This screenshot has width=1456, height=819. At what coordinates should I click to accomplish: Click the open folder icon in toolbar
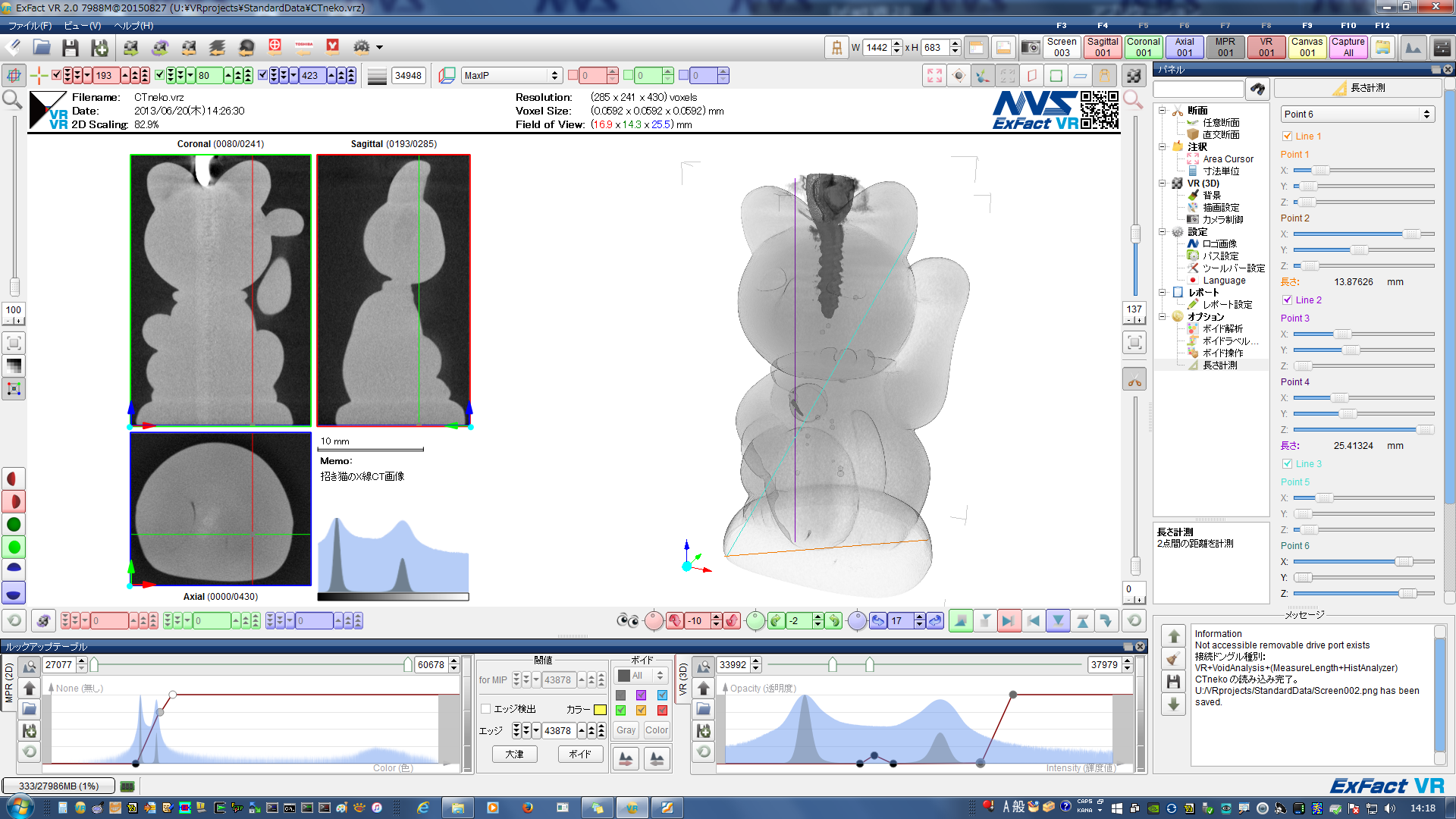pos(42,48)
